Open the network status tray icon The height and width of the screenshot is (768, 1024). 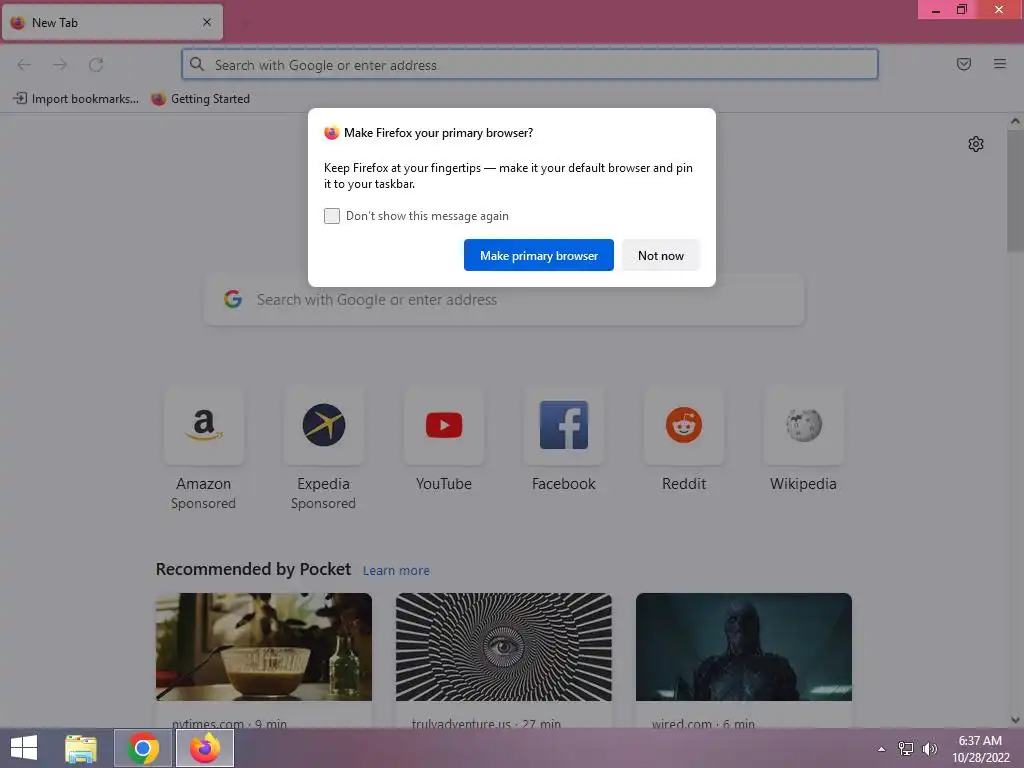905,749
